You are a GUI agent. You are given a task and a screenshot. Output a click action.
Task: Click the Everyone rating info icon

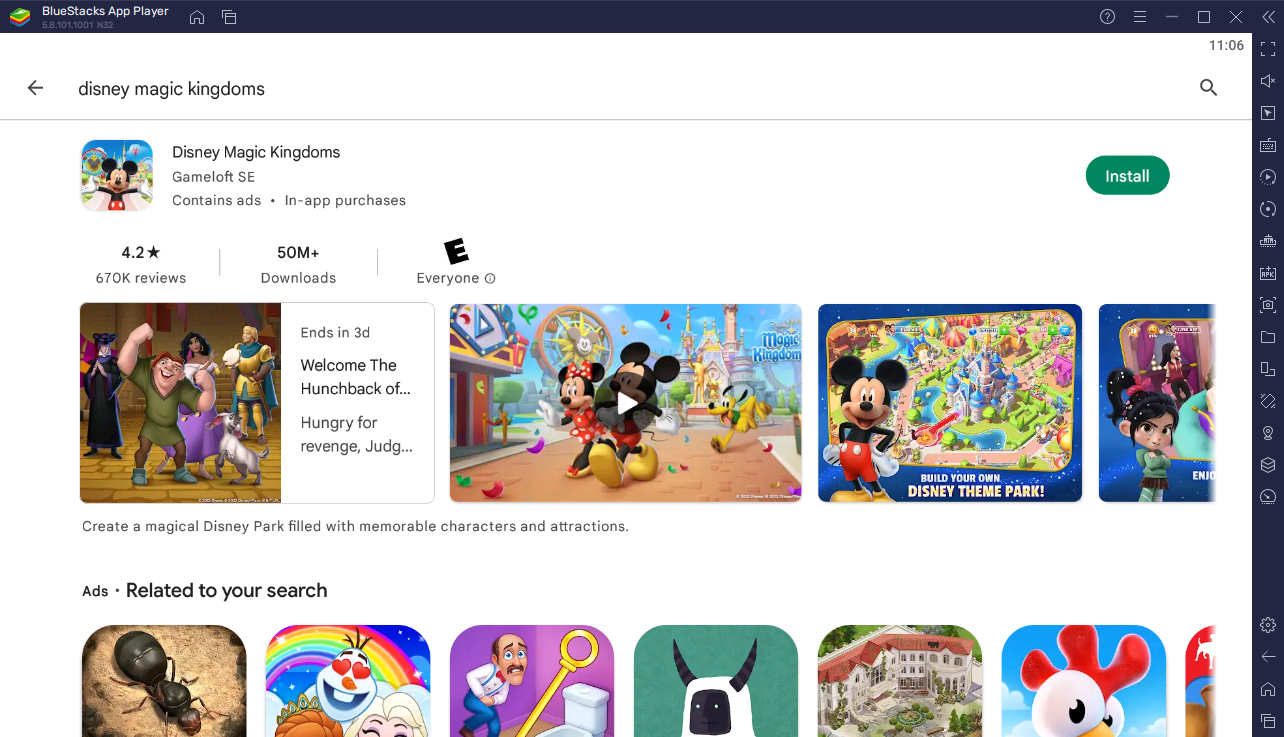pyautogui.click(x=490, y=278)
